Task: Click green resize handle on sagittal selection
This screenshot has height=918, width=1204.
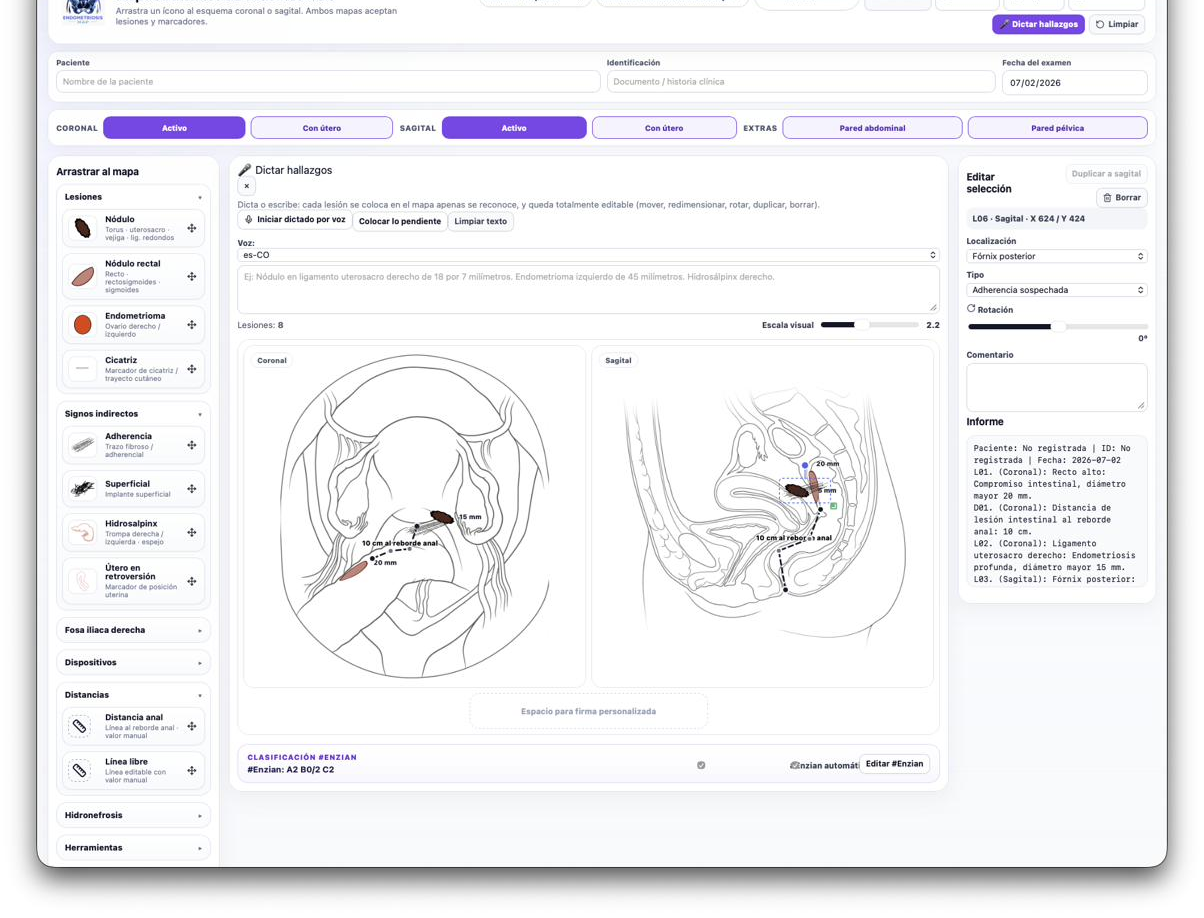Action: pyautogui.click(x=834, y=506)
